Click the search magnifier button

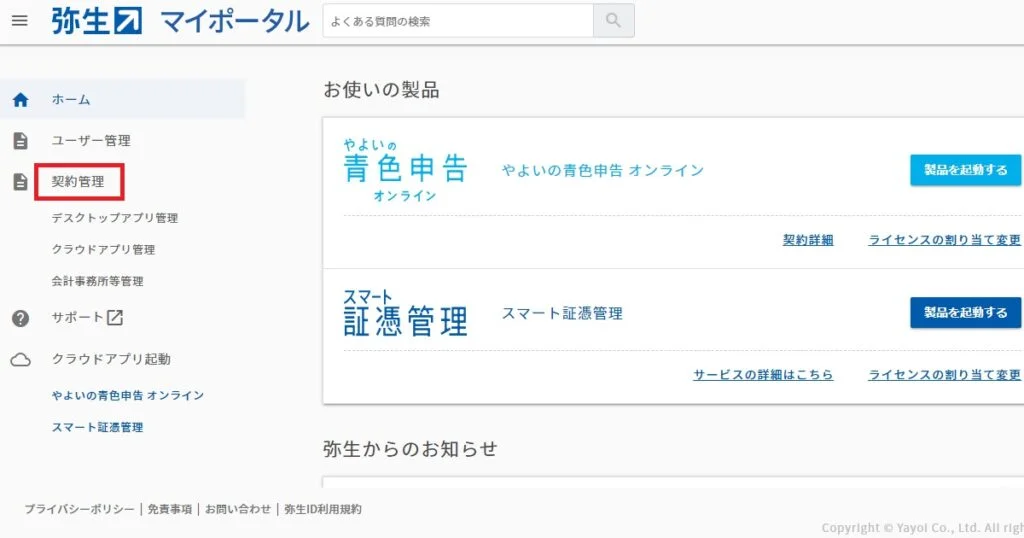613,20
